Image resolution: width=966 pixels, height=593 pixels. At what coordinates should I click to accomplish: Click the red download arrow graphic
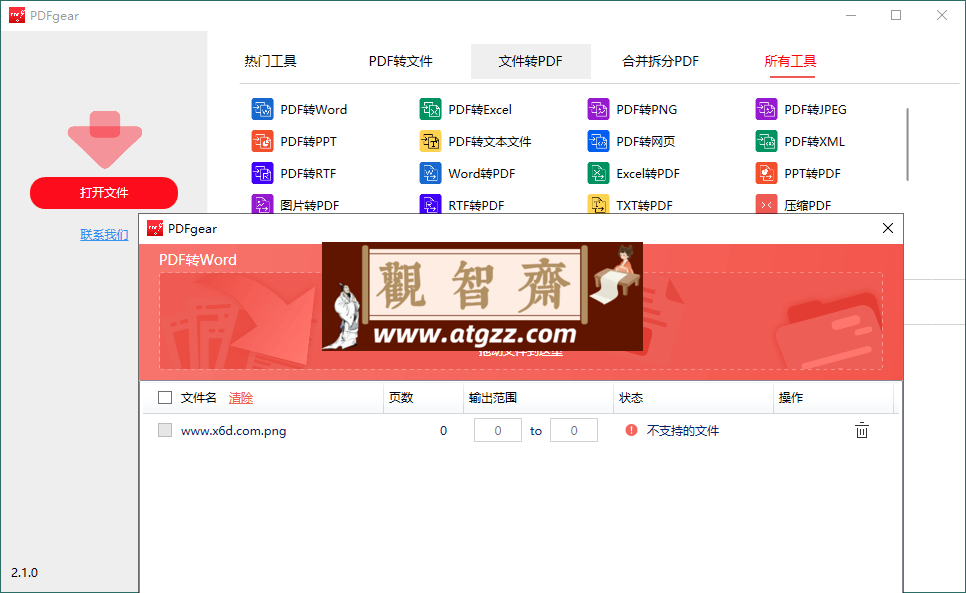pos(105,140)
